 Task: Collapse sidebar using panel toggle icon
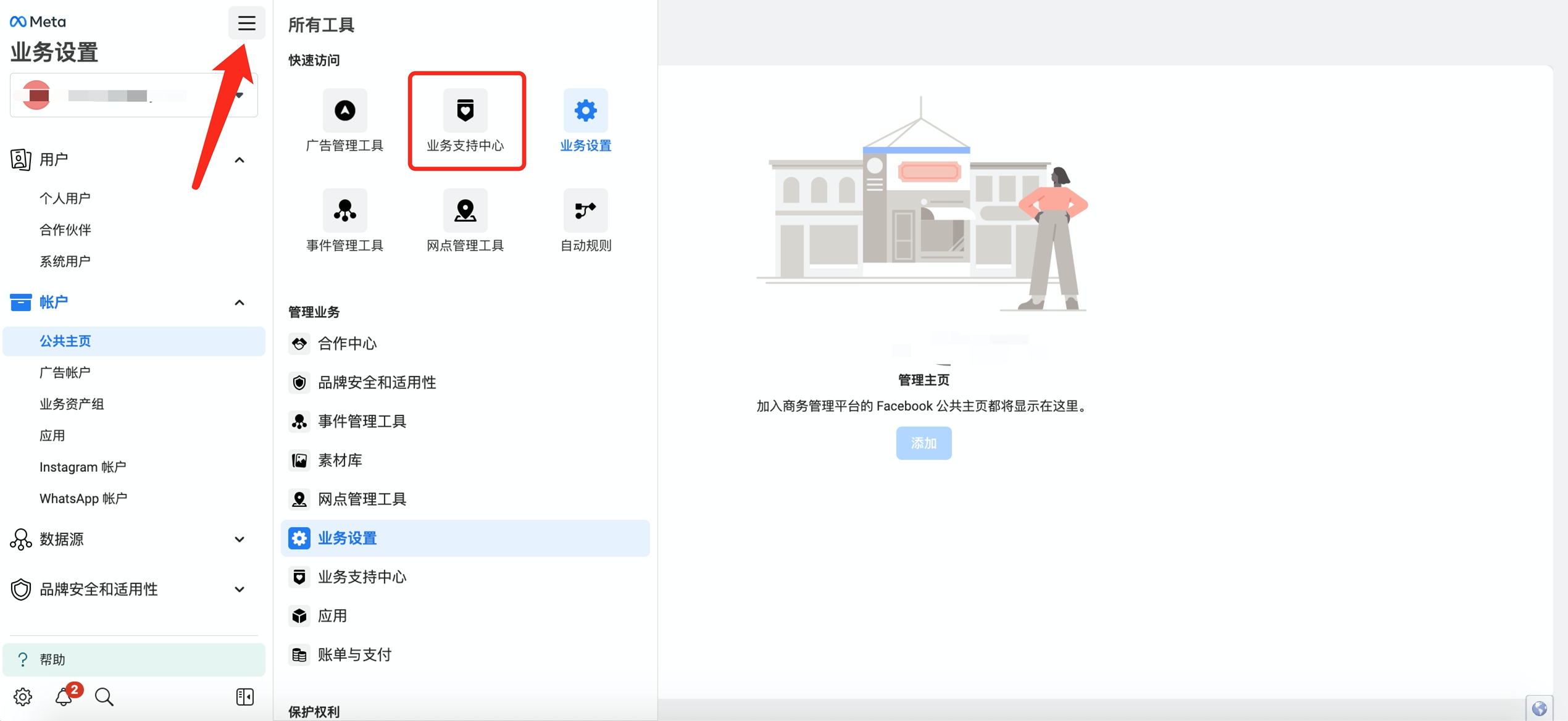245,697
